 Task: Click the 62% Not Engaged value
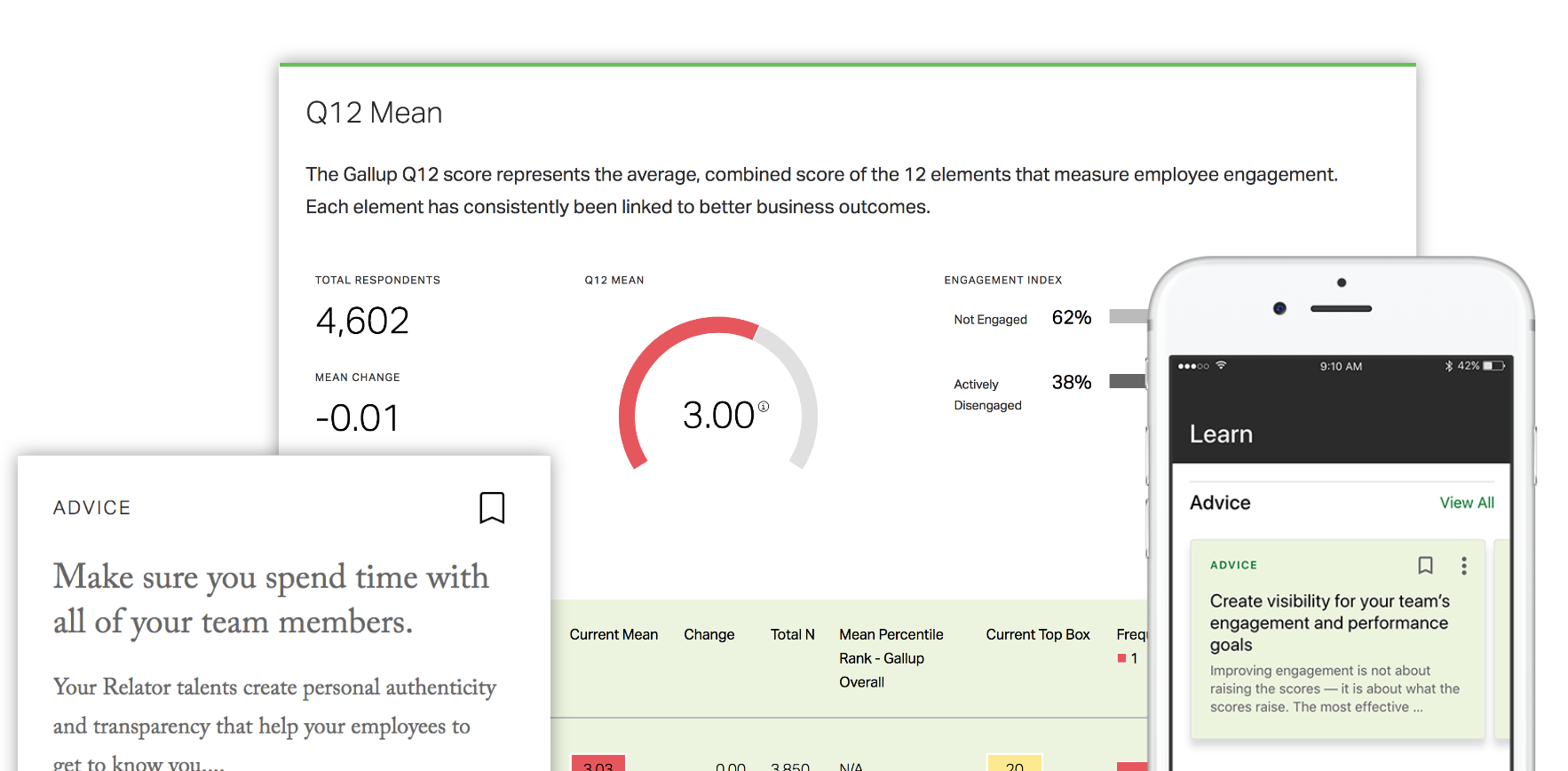tap(1071, 318)
